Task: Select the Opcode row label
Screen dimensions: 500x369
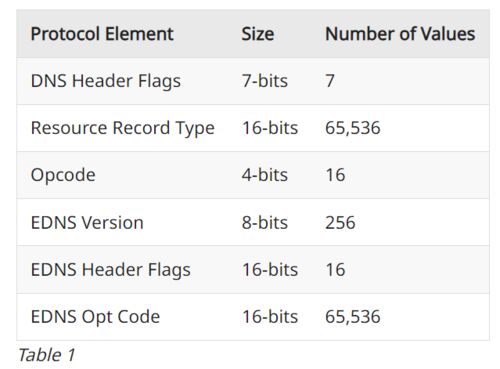Action: [x=63, y=175]
